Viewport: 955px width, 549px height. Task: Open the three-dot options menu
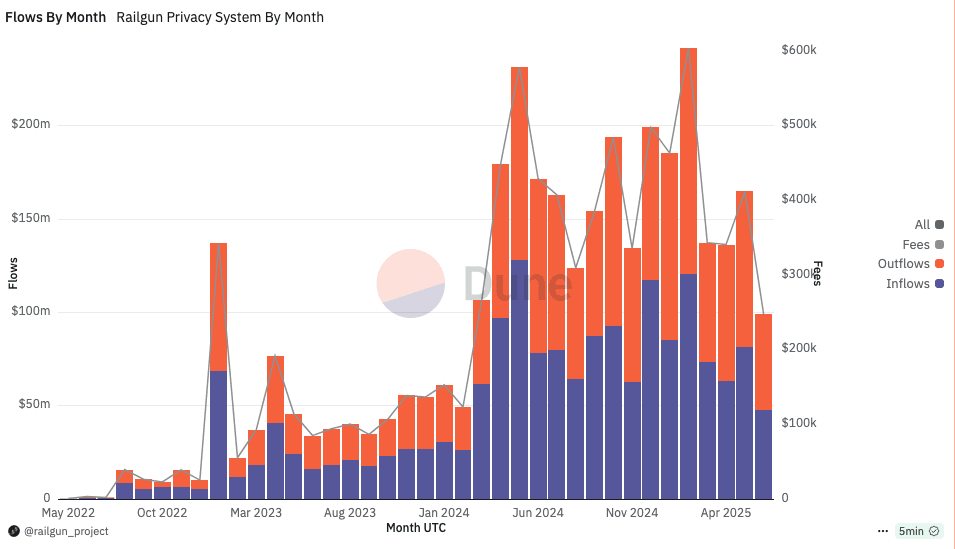click(883, 531)
